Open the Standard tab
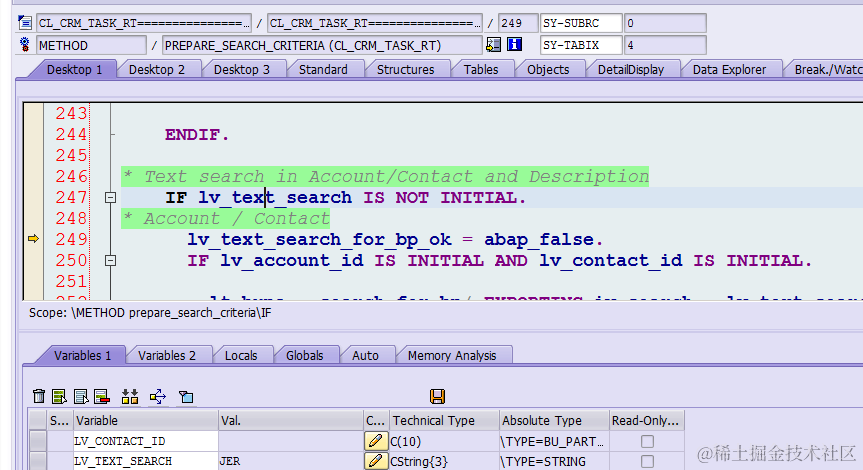This screenshot has height=470, width=863. click(323, 69)
